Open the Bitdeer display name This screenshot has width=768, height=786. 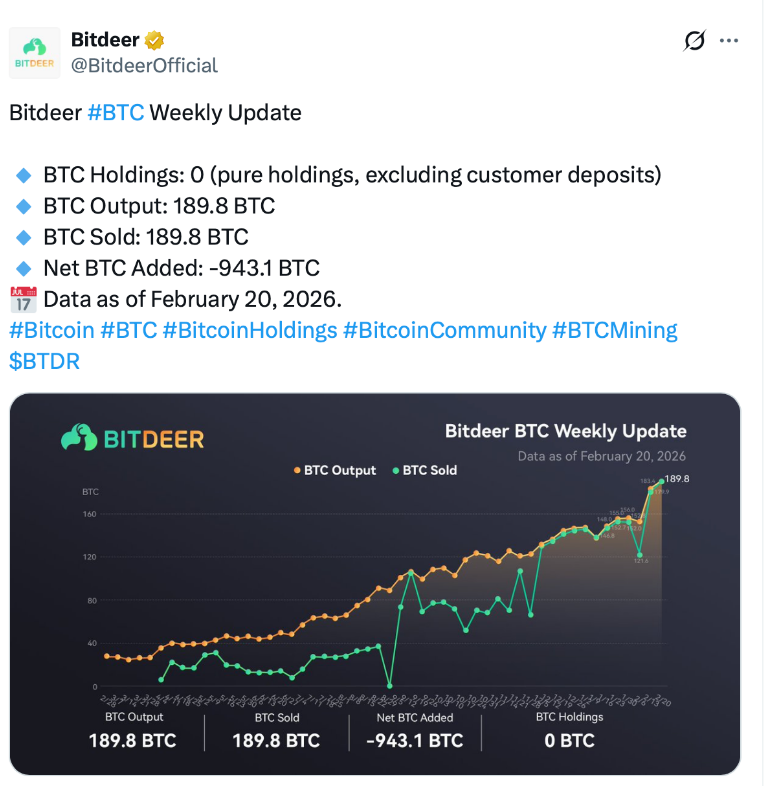tap(105, 40)
